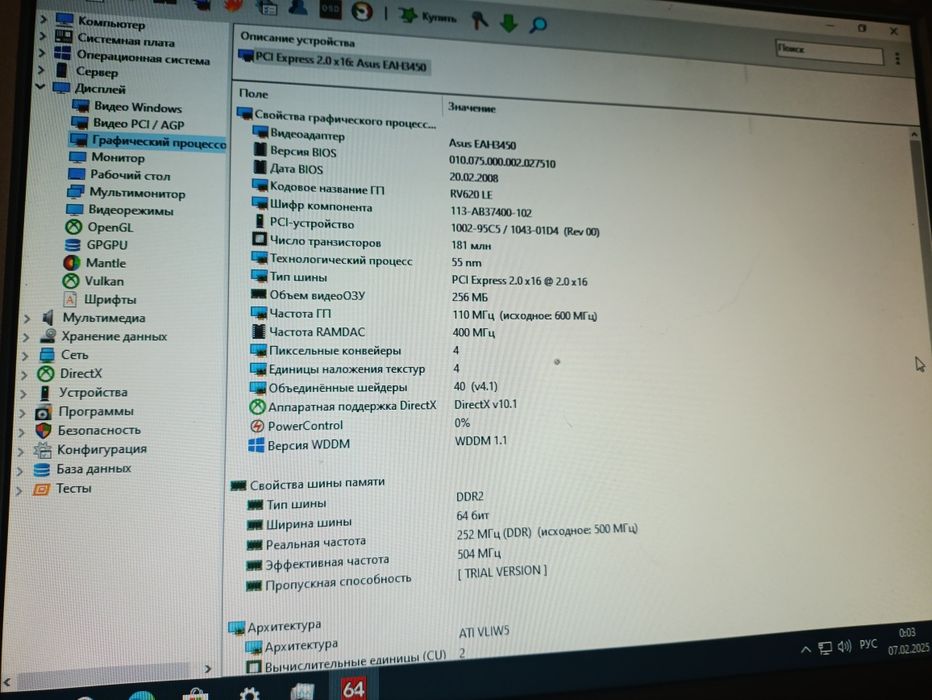Select the Безопасность tree category
932x700 pixels.
pos(87,431)
